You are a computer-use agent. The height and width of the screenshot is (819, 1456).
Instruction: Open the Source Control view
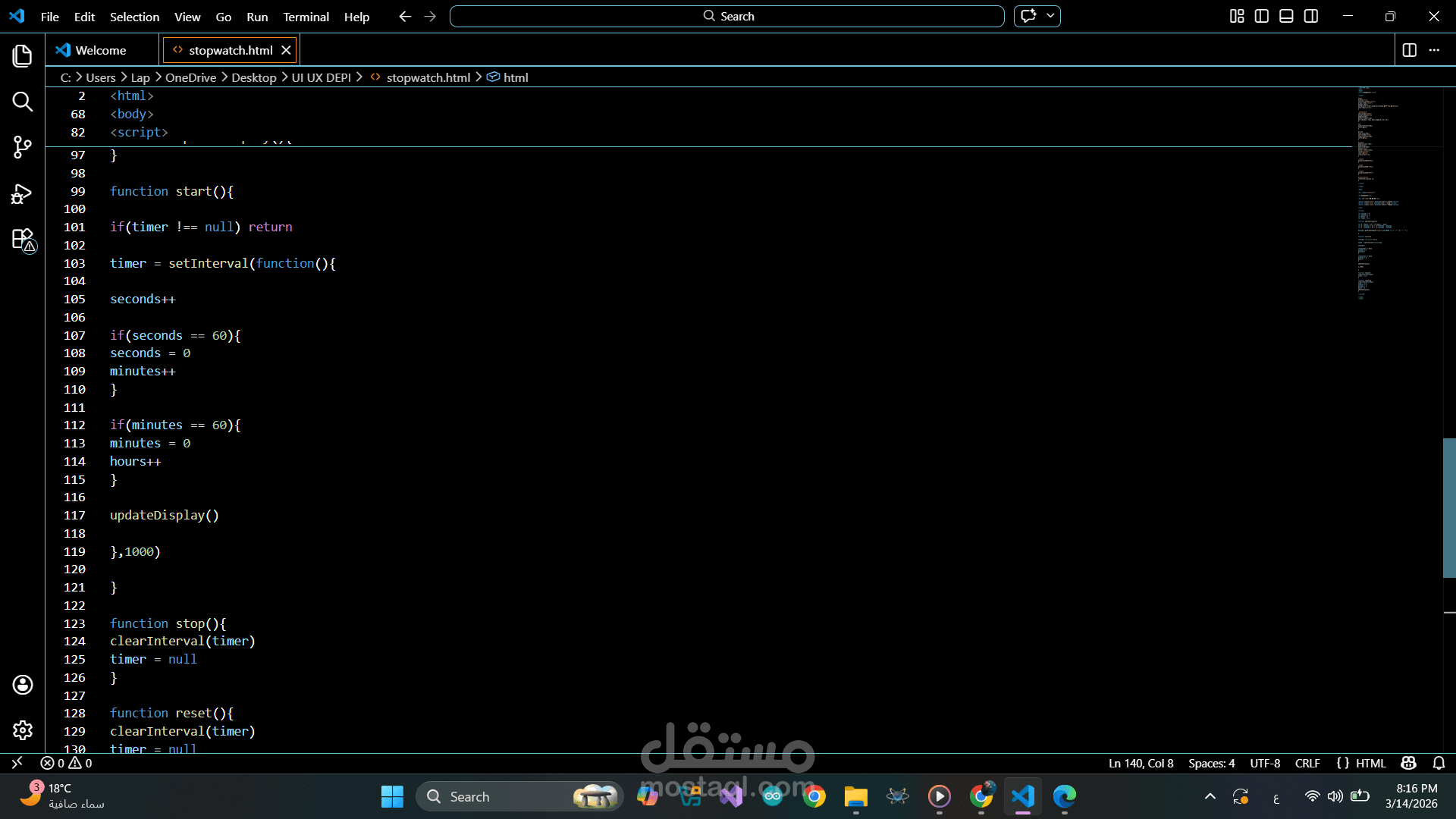(x=23, y=147)
